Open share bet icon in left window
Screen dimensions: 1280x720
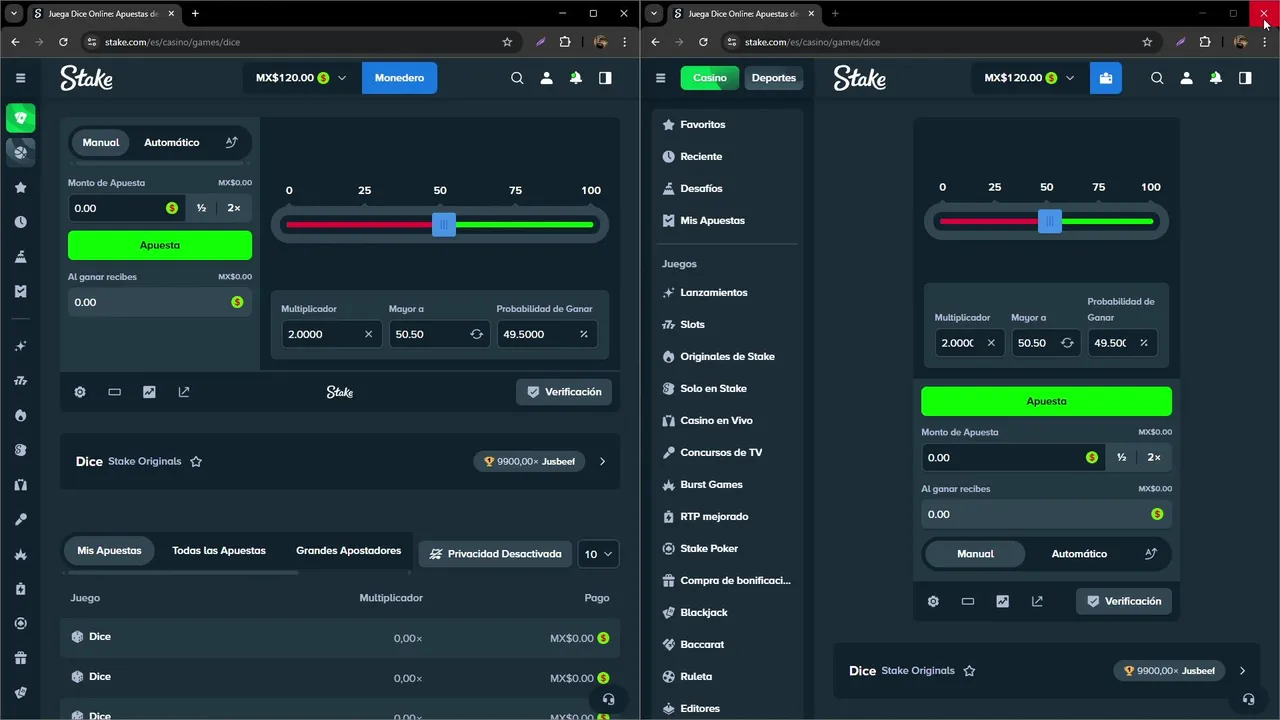tap(184, 392)
